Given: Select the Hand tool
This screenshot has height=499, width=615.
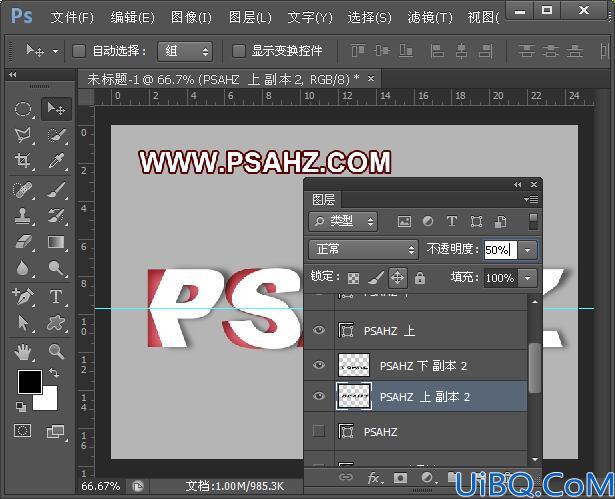Looking at the screenshot, I should coord(23,352).
